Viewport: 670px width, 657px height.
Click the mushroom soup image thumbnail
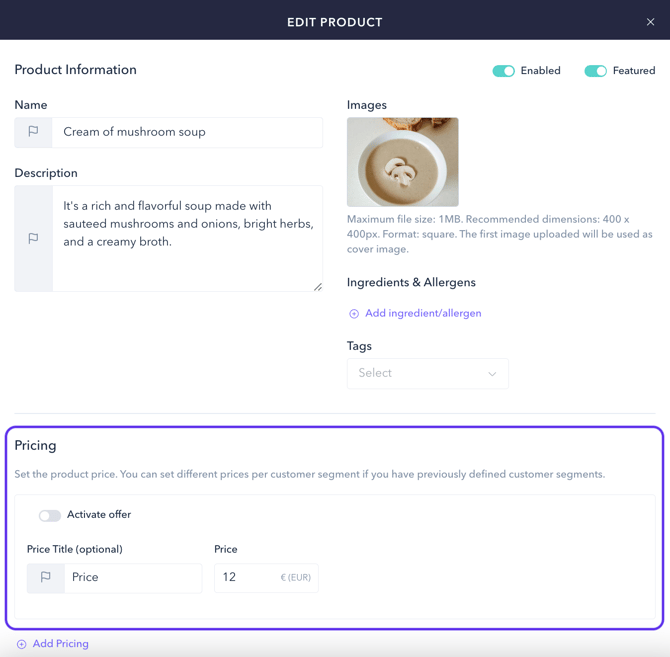pos(403,162)
